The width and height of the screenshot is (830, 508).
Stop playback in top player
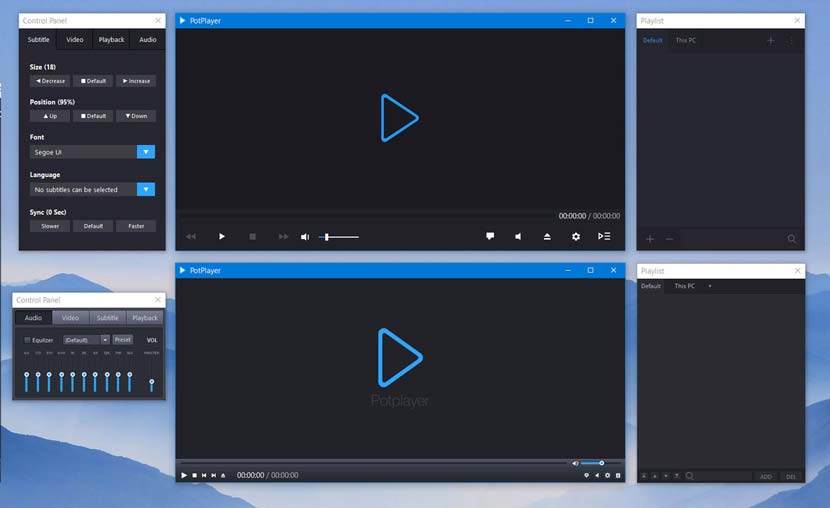click(252, 237)
